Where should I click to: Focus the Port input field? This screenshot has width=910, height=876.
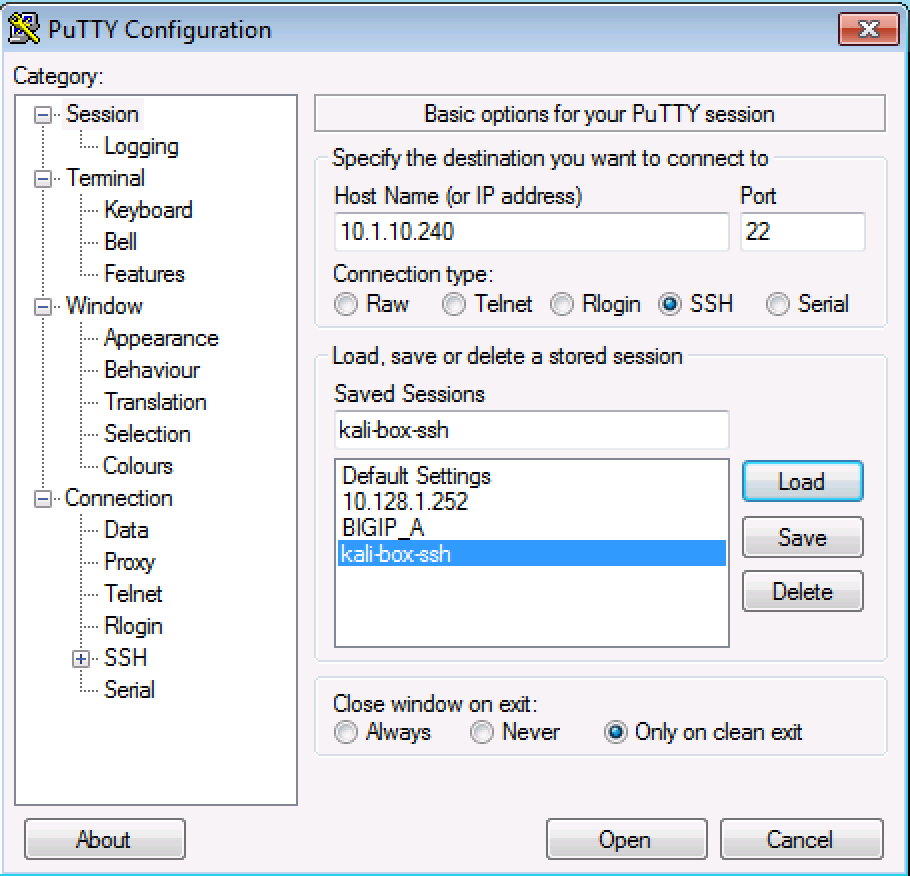pos(803,232)
